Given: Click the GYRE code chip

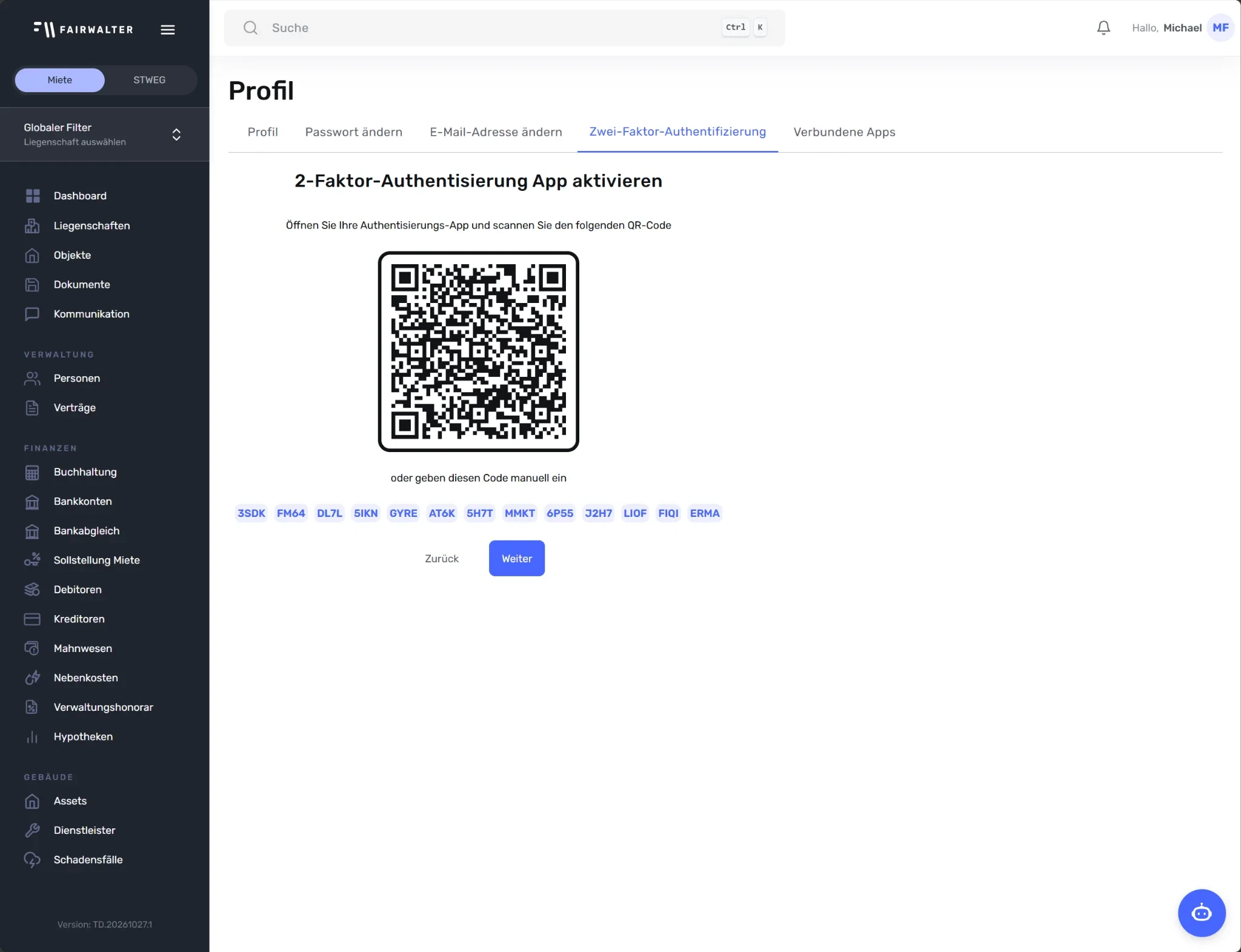Looking at the screenshot, I should pos(404,513).
